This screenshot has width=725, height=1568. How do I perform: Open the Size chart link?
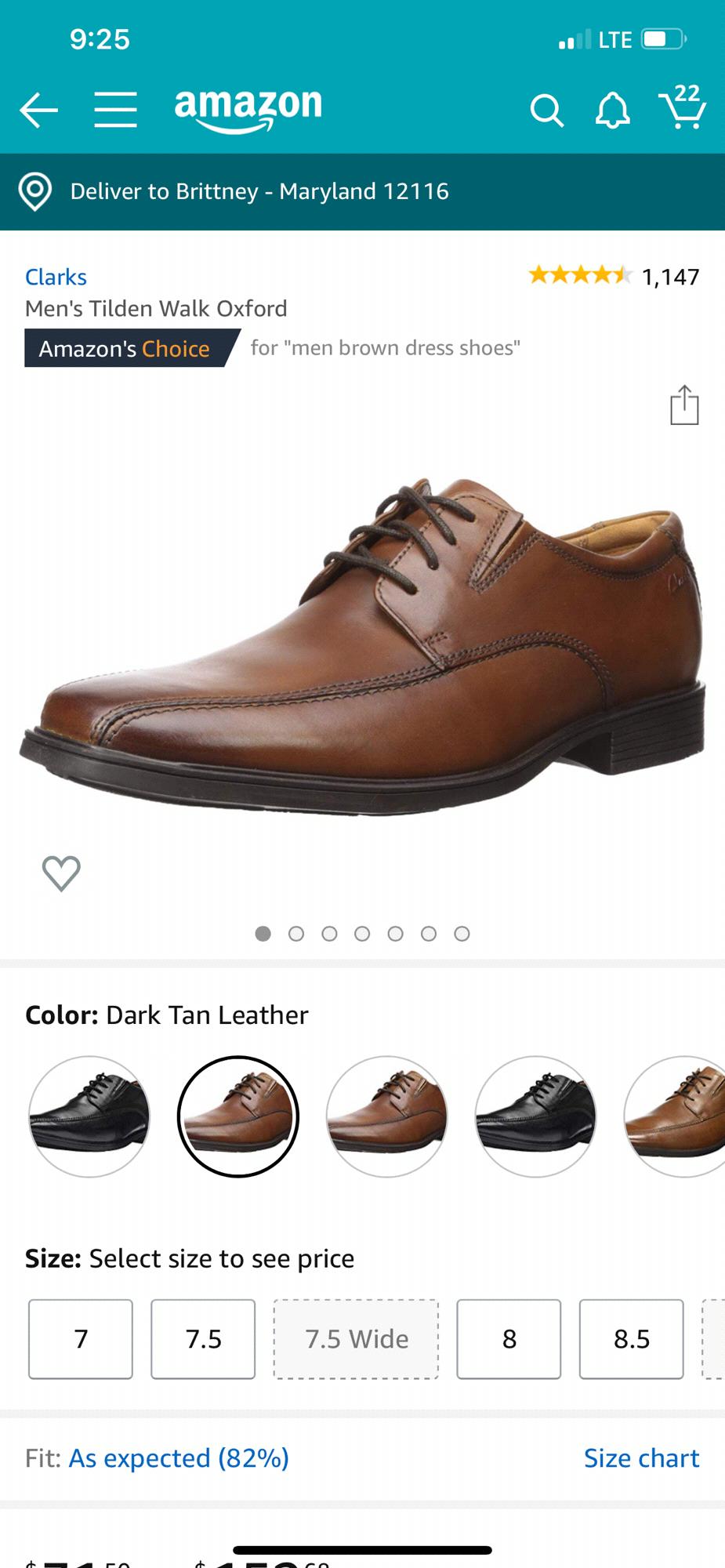click(x=641, y=1457)
